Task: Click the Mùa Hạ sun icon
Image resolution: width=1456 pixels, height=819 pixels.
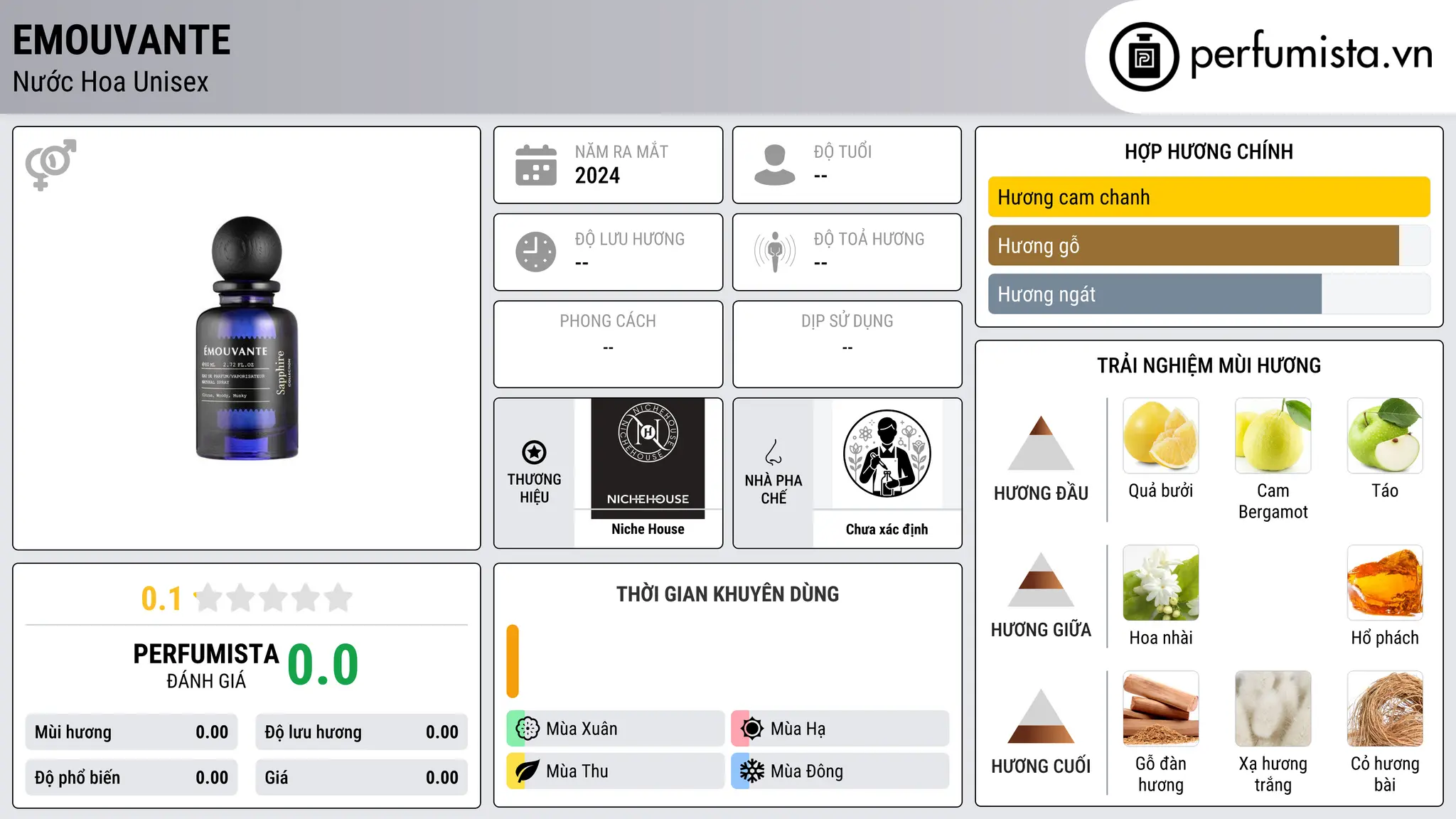Action: coord(752,729)
